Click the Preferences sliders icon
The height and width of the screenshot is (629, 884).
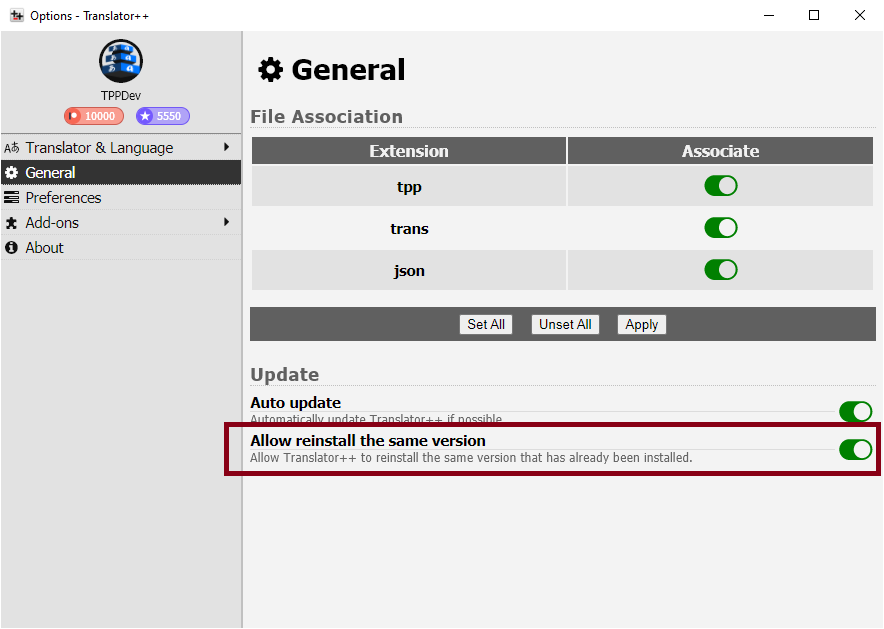pos(11,197)
